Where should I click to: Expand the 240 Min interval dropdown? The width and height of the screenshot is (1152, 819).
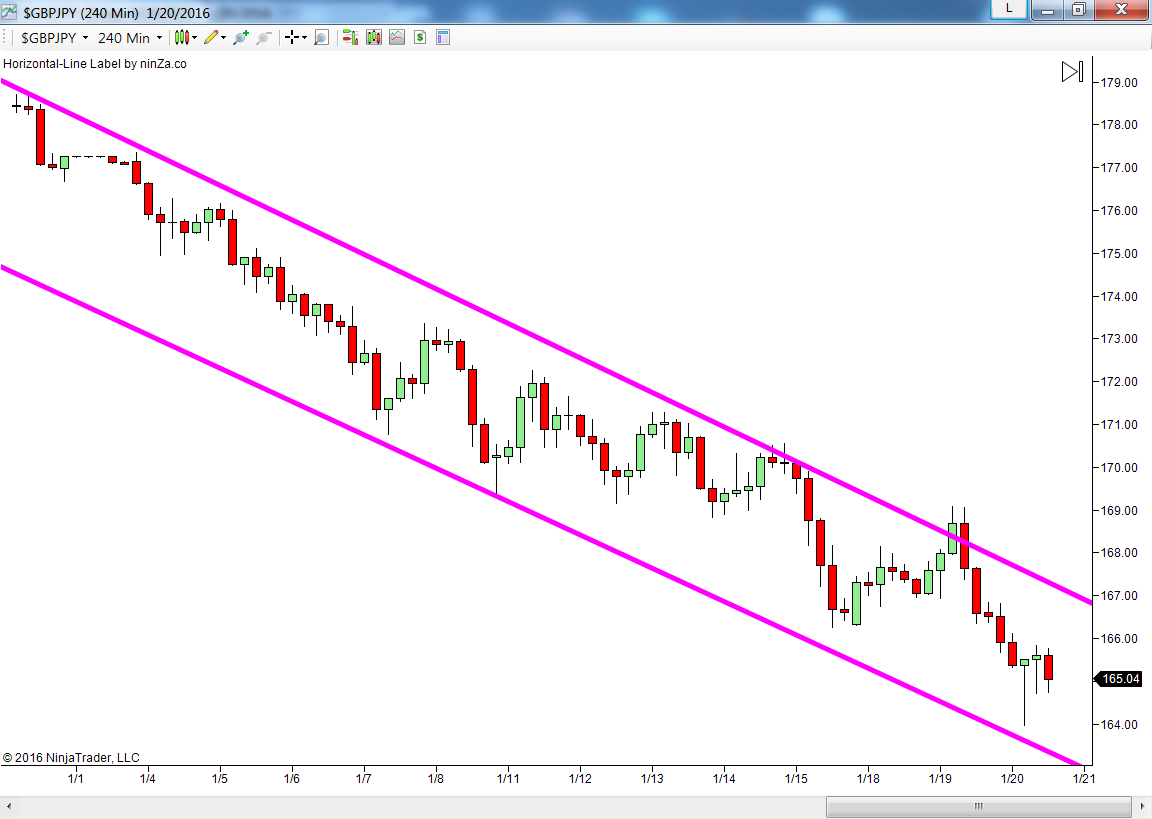point(159,38)
